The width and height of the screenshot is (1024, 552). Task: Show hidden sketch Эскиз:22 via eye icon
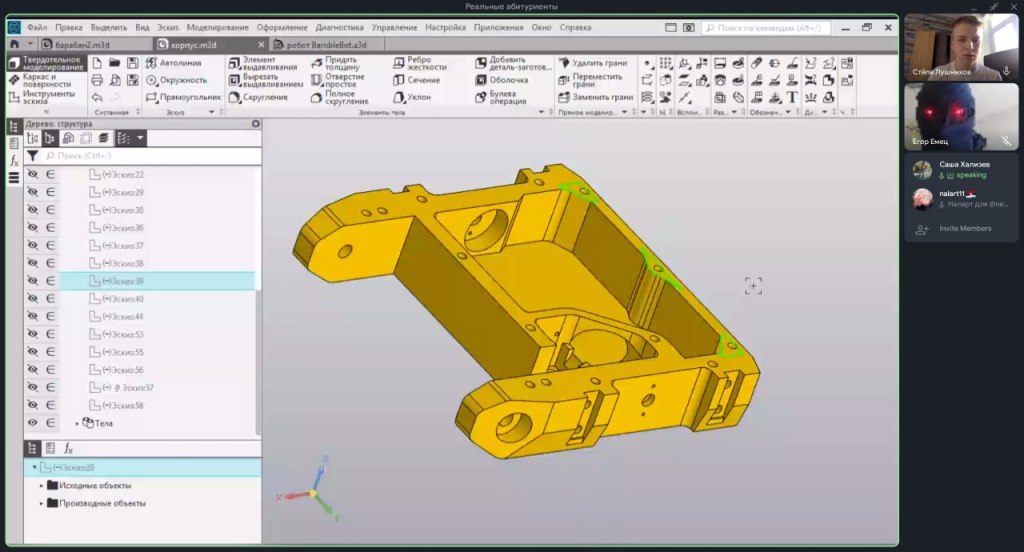(32, 174)
